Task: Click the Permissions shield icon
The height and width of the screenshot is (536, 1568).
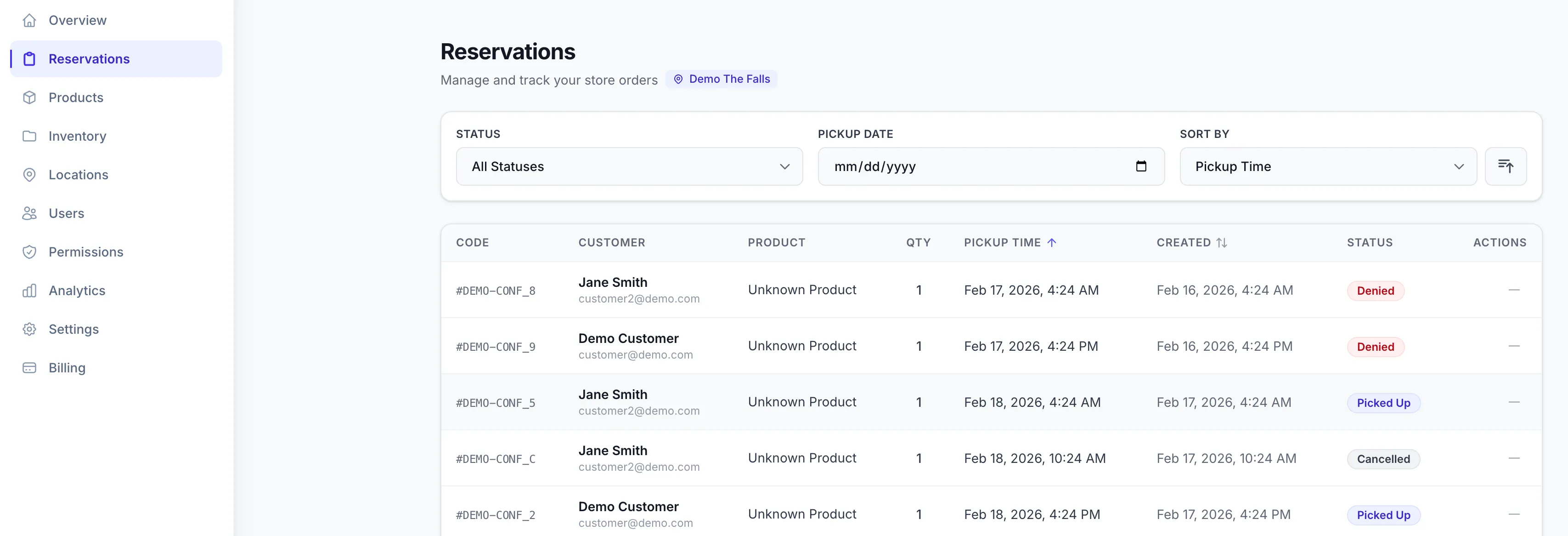Action: pyautogui.click(x=29, y=252)
